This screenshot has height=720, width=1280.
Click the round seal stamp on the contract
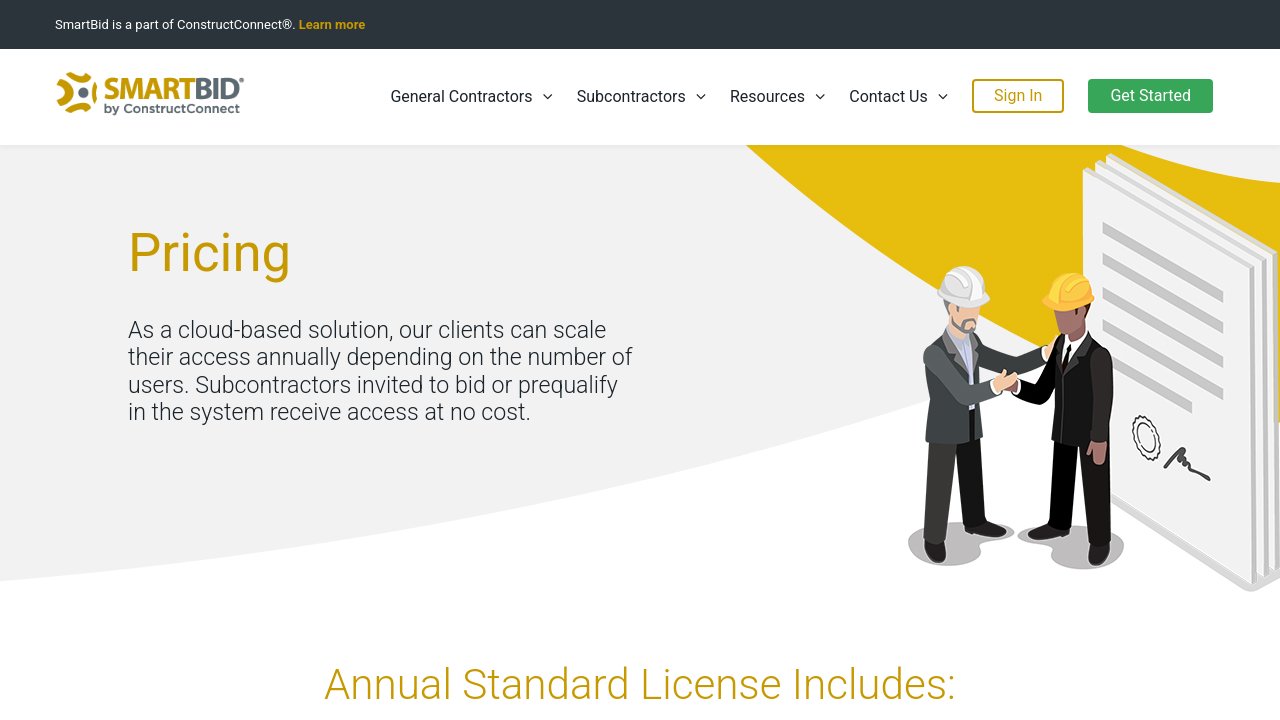click(1146, 437)
